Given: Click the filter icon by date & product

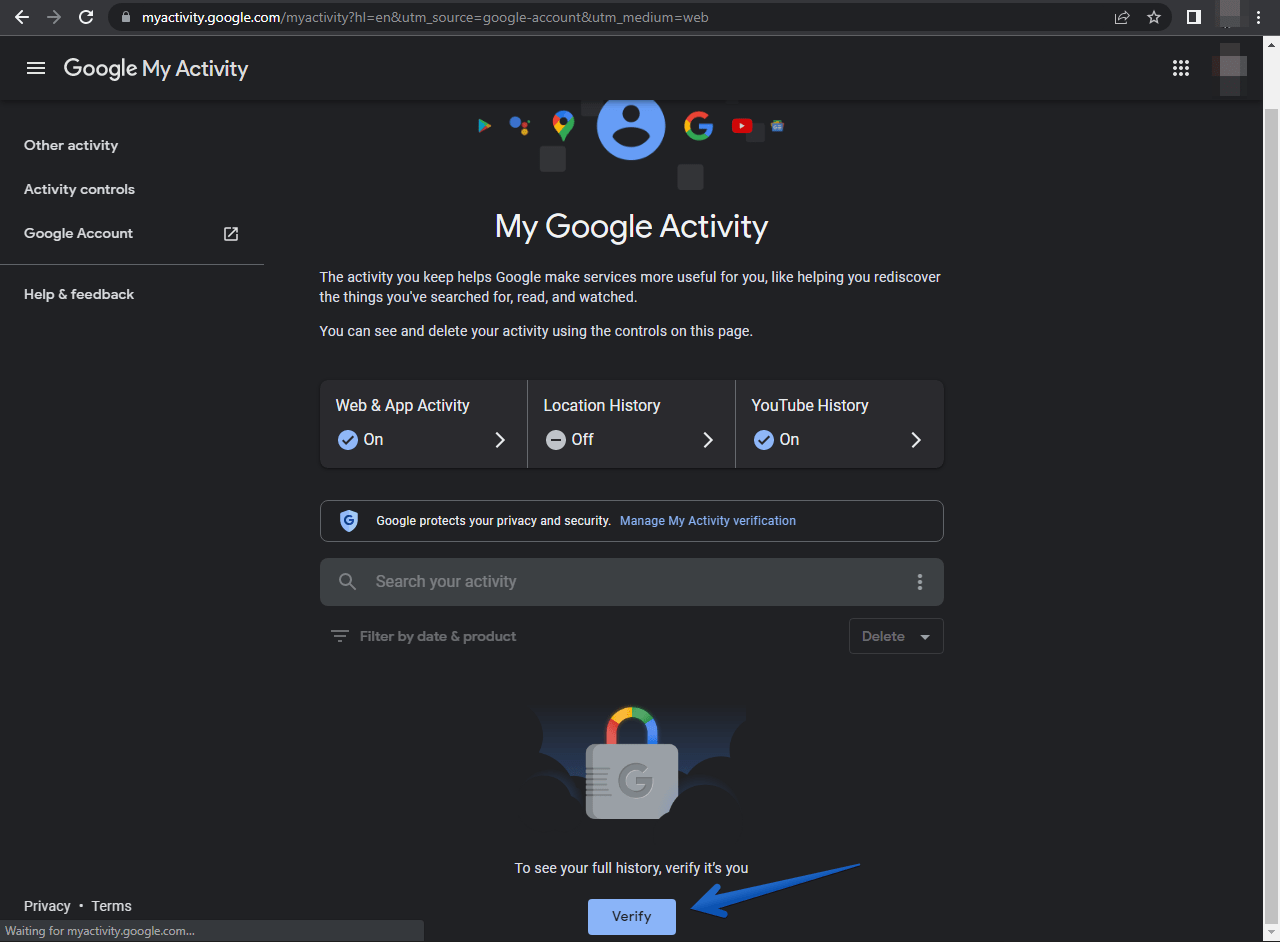Looking at the screenshot, I should (340, 636).
